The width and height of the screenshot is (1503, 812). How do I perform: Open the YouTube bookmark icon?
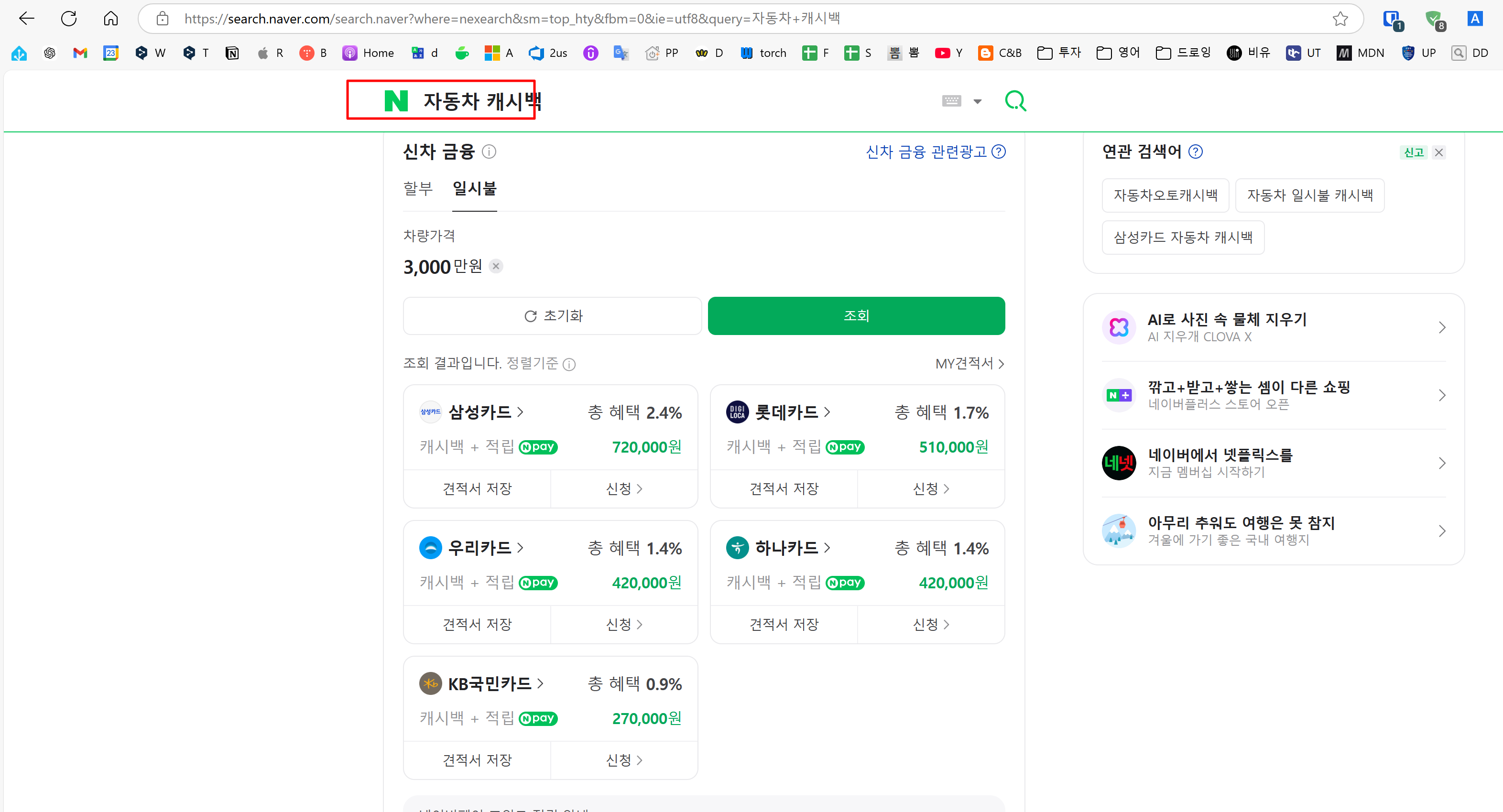point(942,53)
